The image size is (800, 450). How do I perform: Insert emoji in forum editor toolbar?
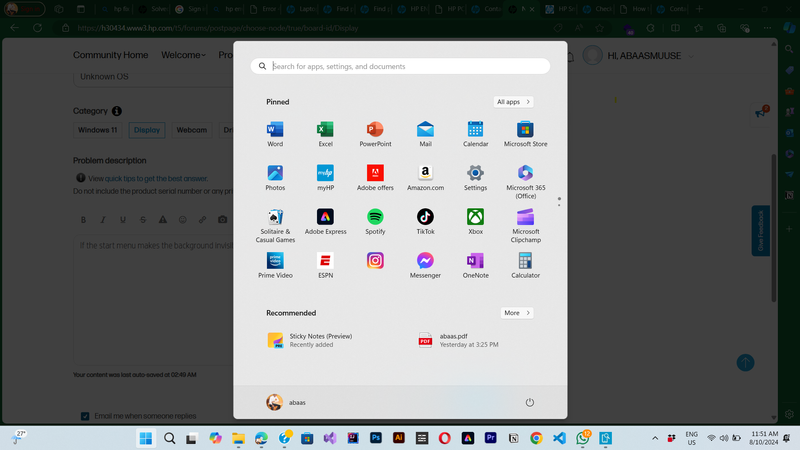click(x=183, y=220)
